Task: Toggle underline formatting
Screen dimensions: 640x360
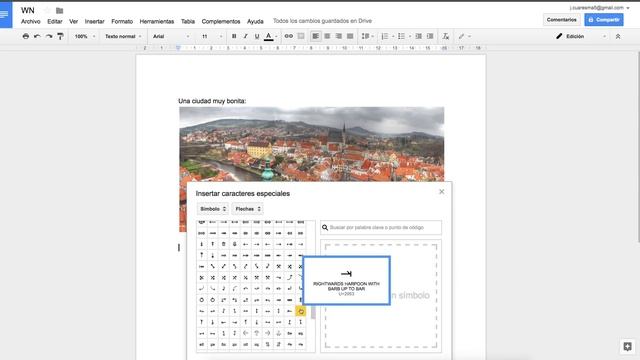Action: [257, 36]
